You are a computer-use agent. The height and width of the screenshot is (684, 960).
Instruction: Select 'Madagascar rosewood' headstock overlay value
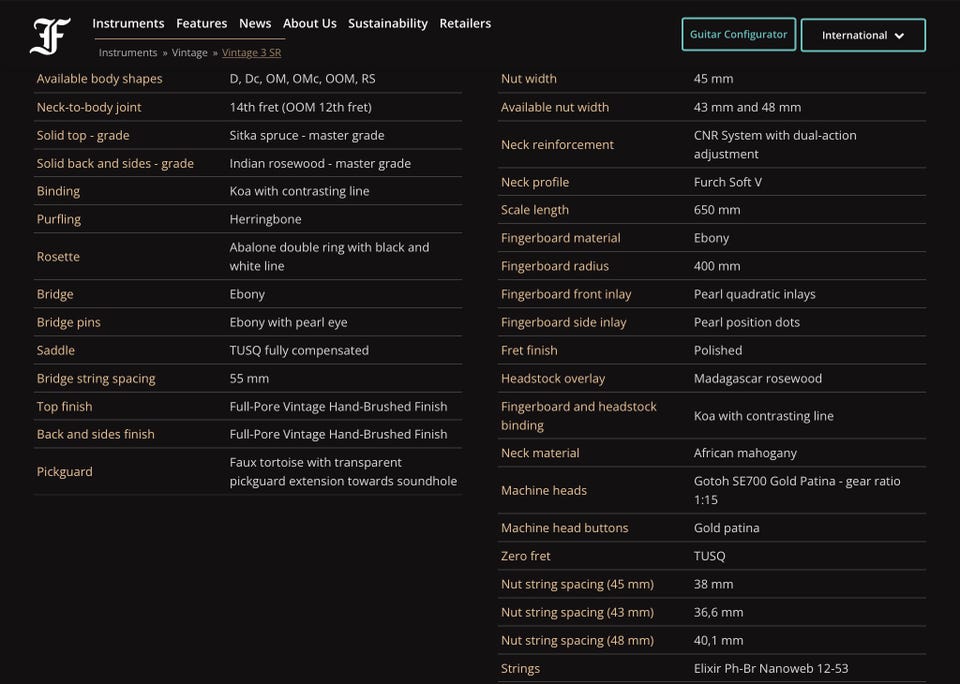[757, 379]
